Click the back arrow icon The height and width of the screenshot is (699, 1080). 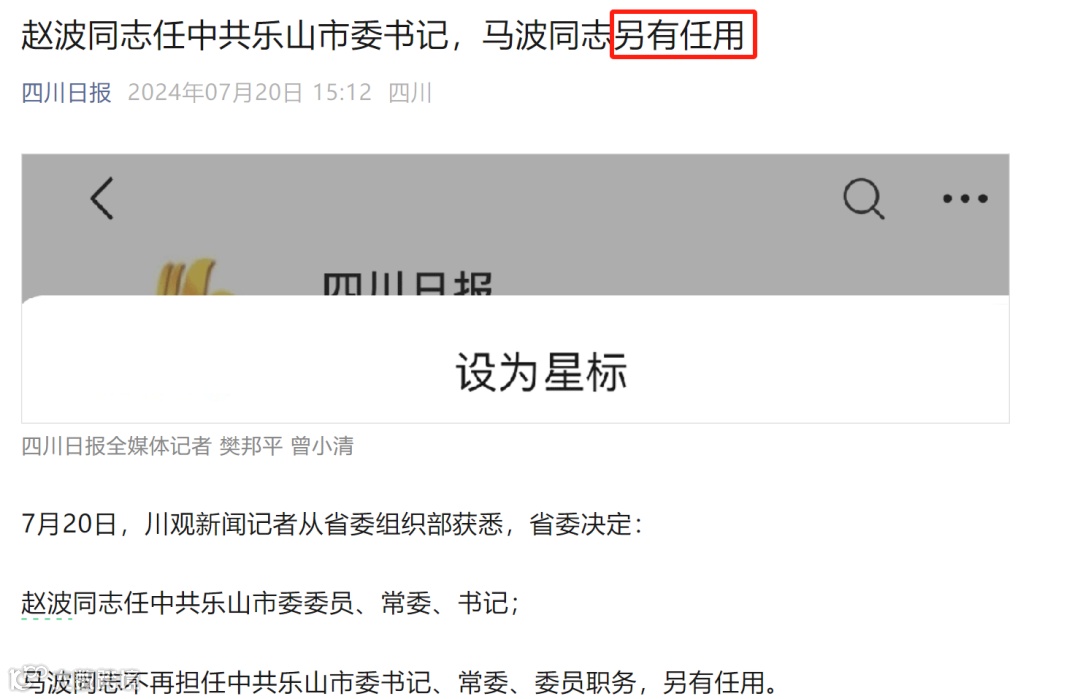[x=103, y=198]
